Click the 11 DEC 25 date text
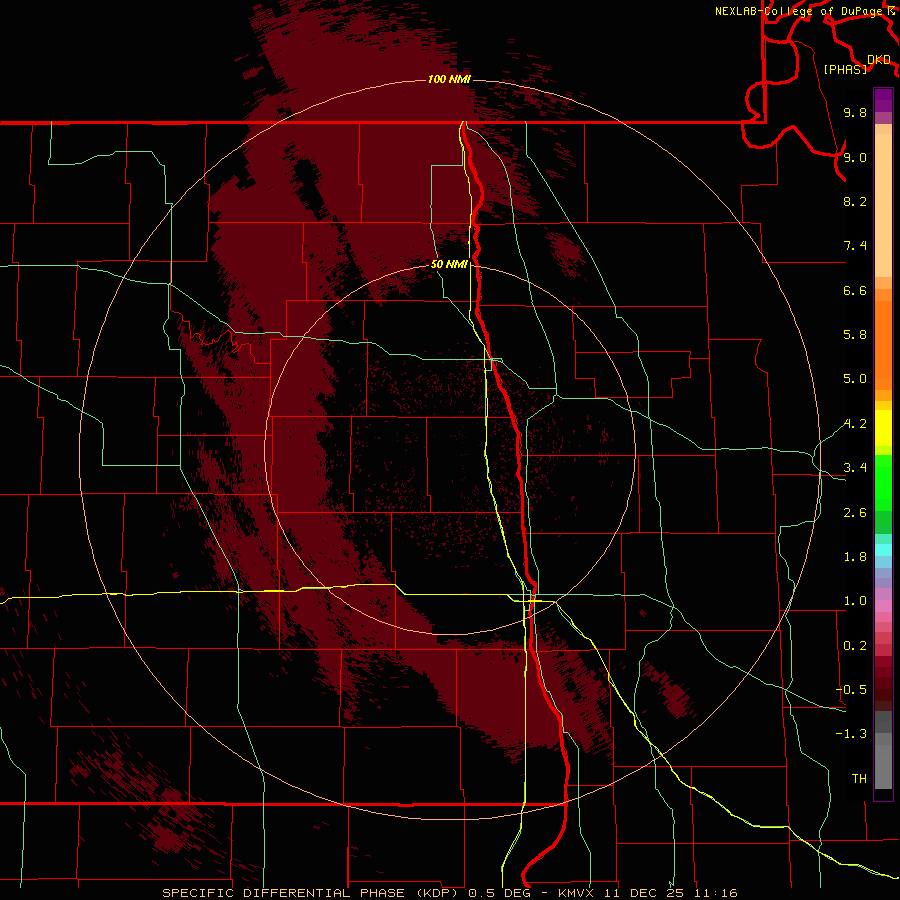Screen dimensions: 900x900 pyautogui.click(x=642, y=893)
